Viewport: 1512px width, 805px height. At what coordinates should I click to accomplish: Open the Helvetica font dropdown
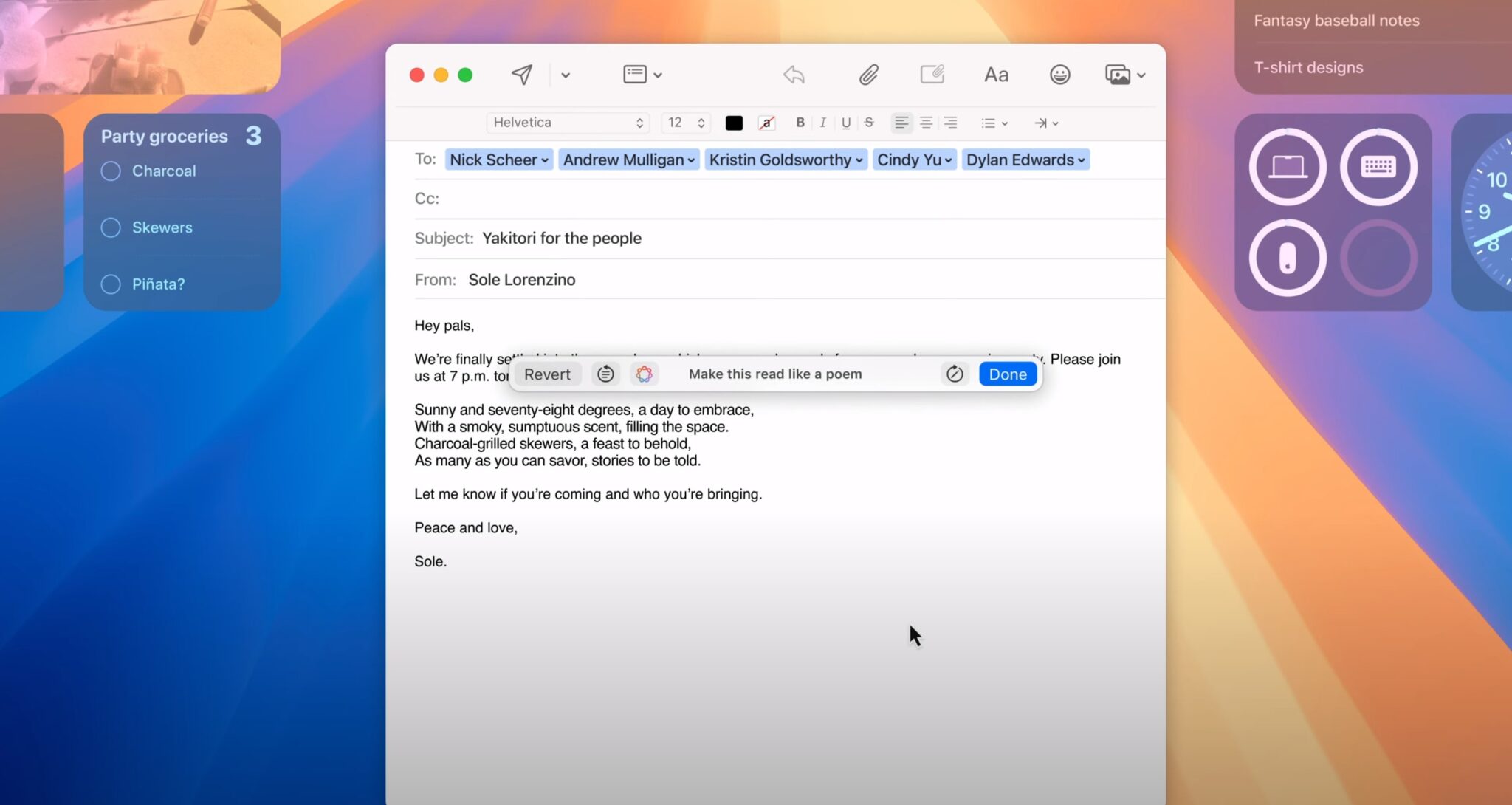coord(567,123)
